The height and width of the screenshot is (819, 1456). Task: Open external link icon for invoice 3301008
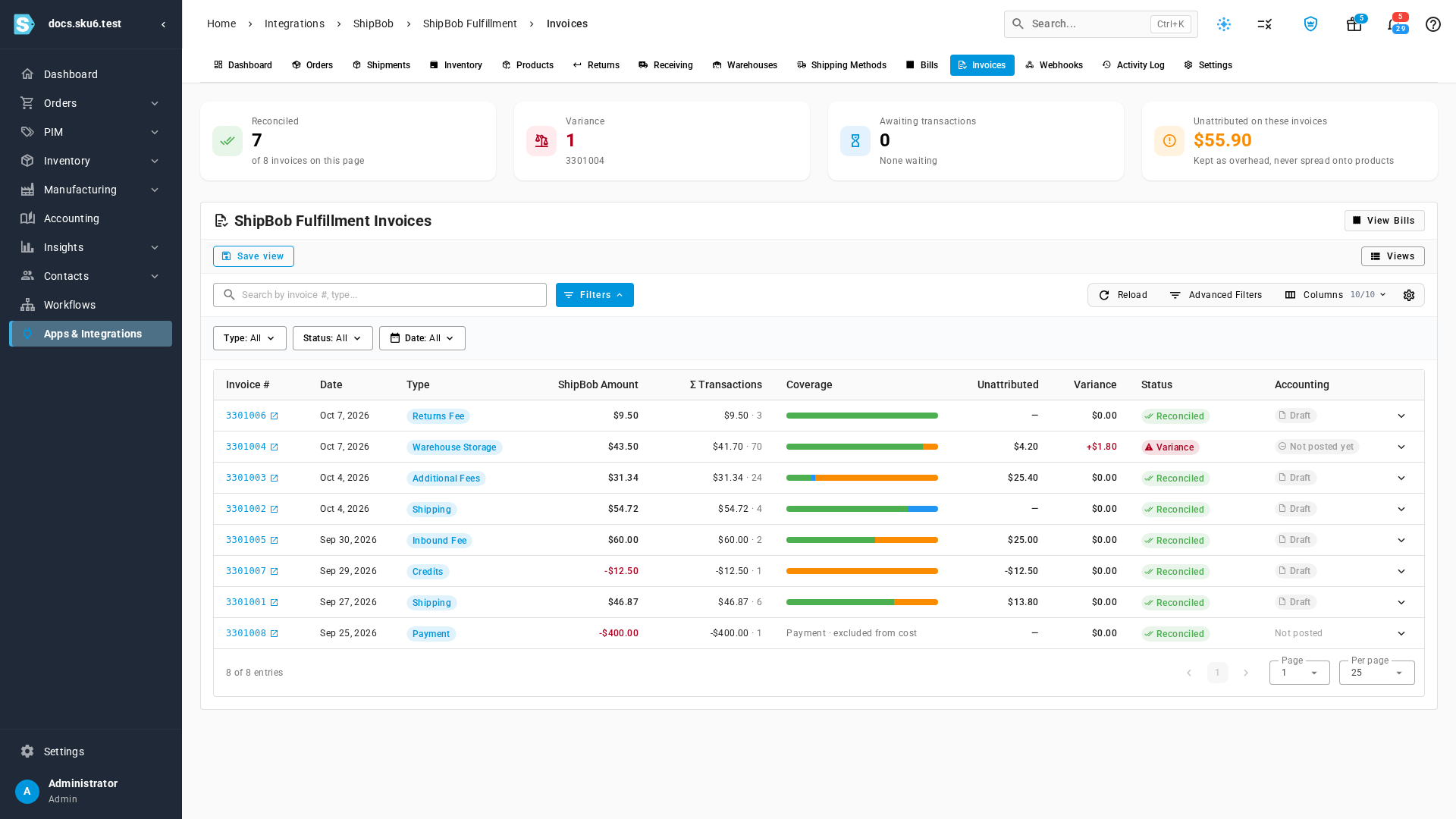click(274, 634)
